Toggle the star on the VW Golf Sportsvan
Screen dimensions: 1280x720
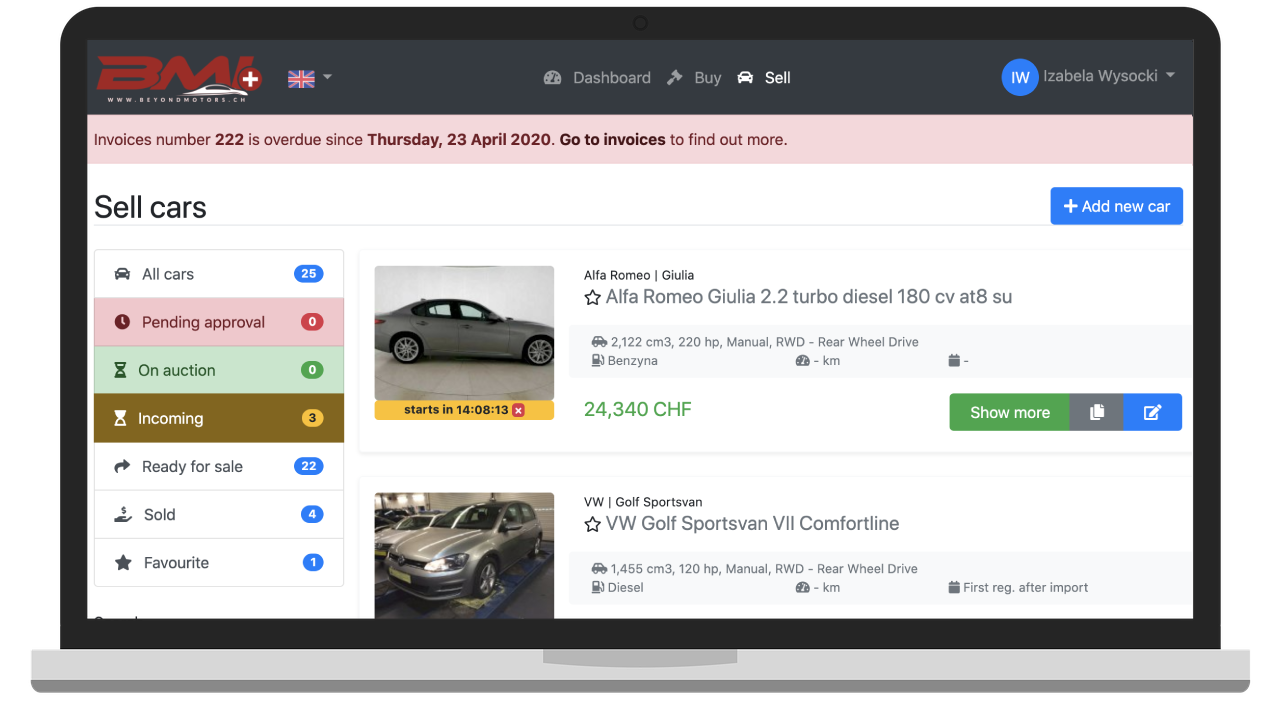(592, 524)
